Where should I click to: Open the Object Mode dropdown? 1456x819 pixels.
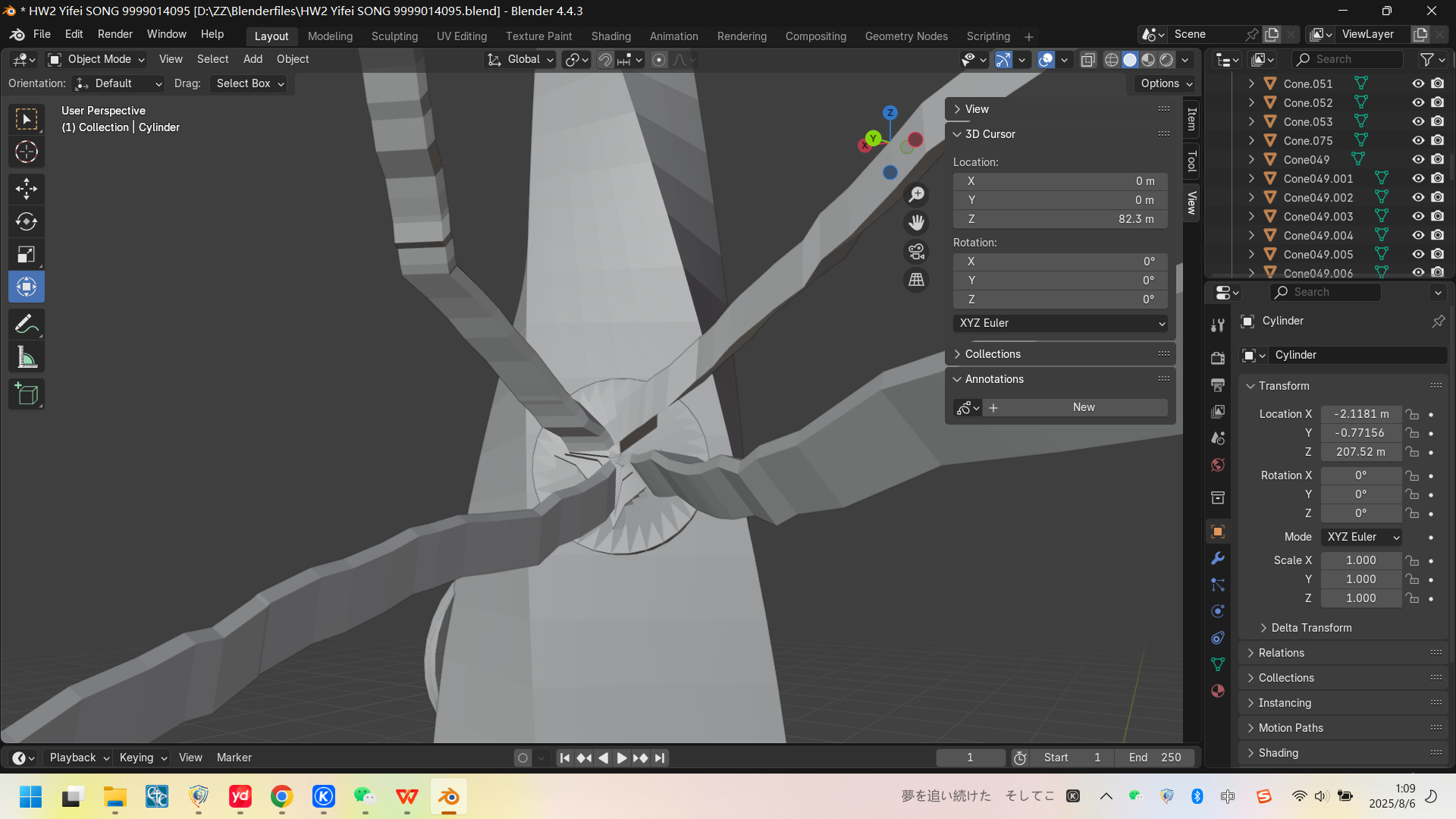click(96, 59)
